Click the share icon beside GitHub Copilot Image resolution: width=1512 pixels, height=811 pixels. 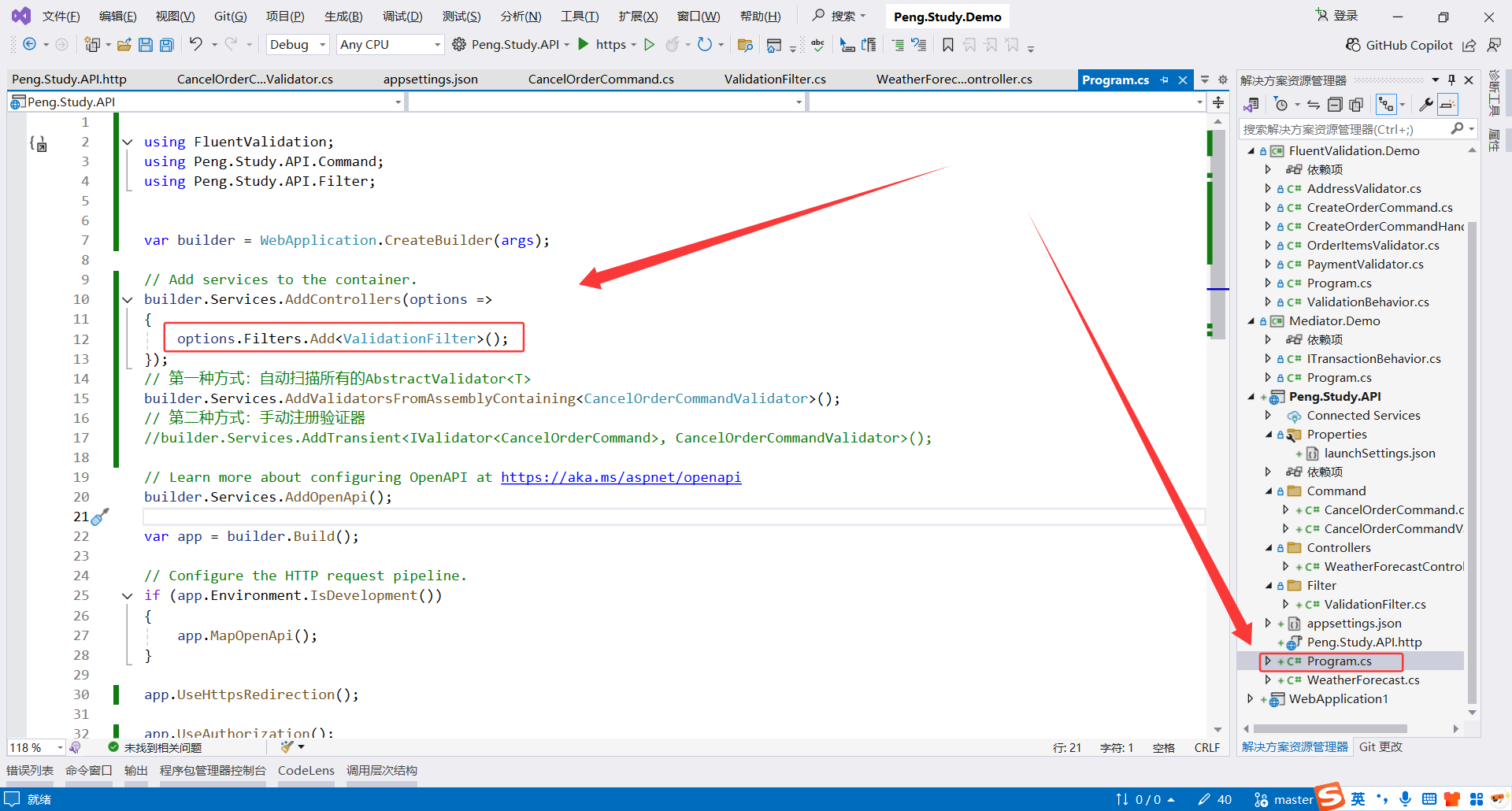coord(1469,45)
